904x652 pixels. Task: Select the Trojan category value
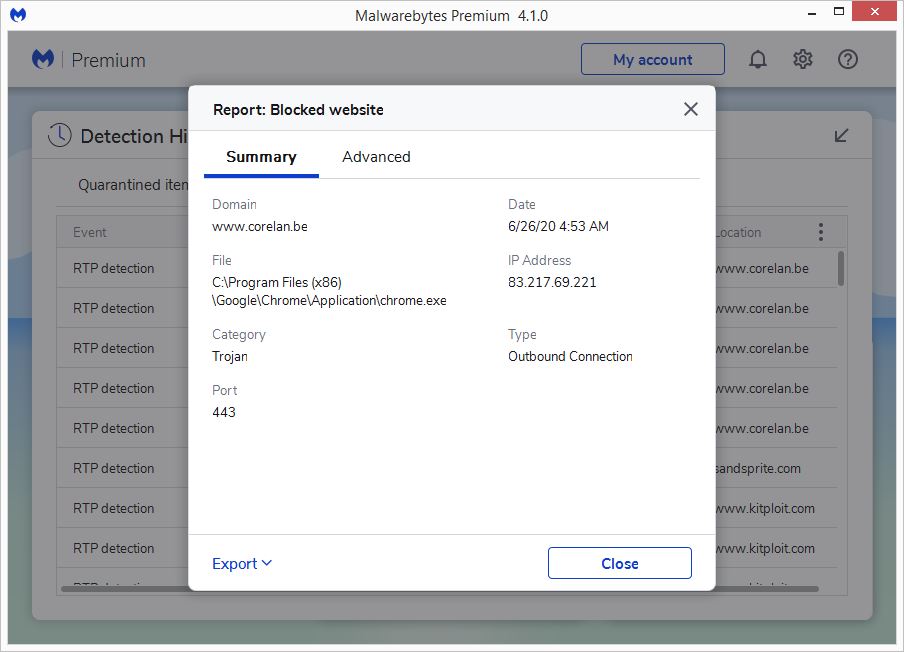[x=230, y=356]
